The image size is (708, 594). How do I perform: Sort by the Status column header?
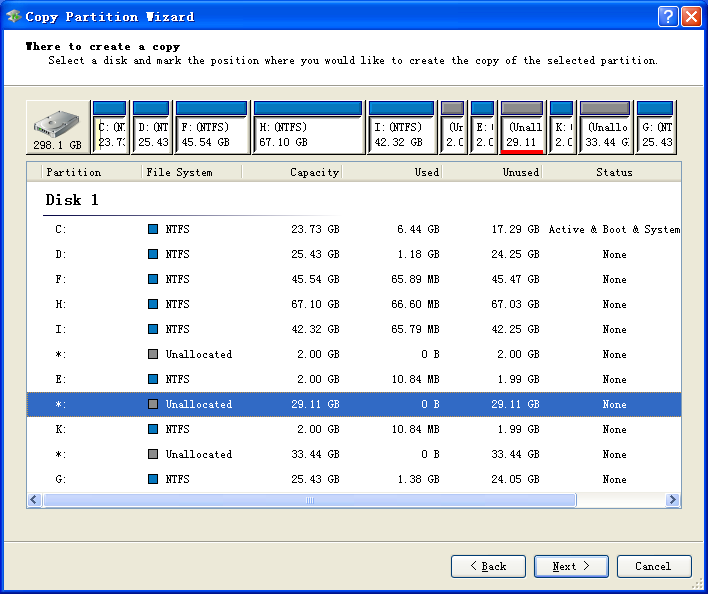click(614, 172)
